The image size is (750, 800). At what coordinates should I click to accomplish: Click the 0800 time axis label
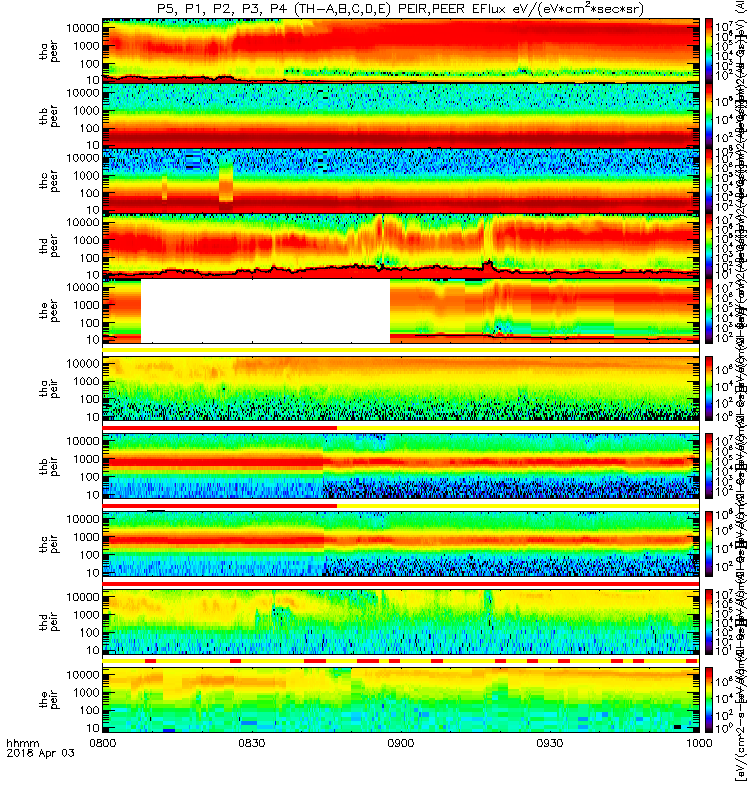coord(103,743)
